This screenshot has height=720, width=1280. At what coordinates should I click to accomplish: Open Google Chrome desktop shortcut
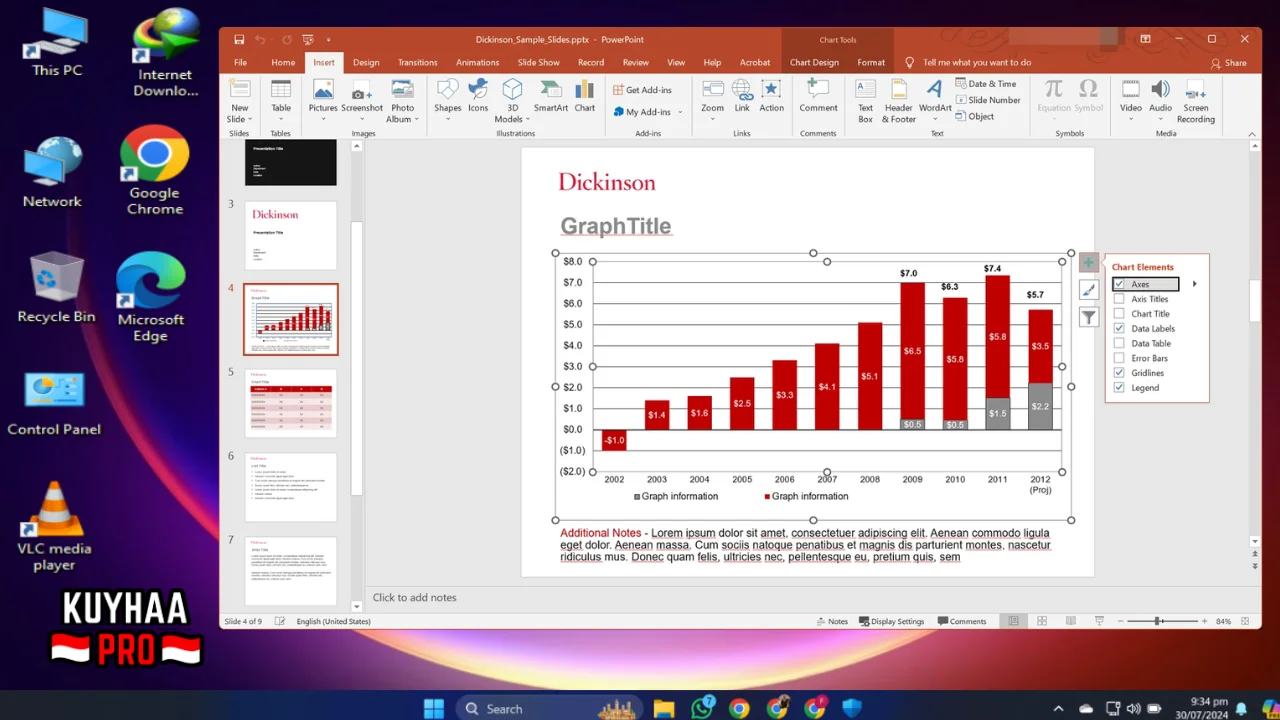(x=155, y=170)
